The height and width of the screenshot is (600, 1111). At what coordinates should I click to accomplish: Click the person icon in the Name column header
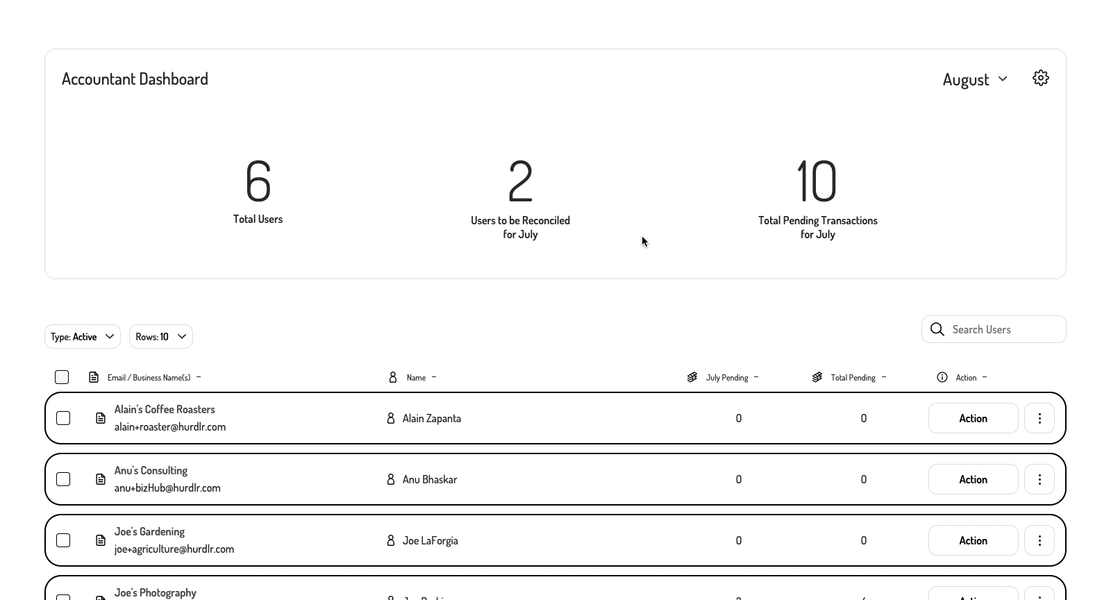coord(392,377)
